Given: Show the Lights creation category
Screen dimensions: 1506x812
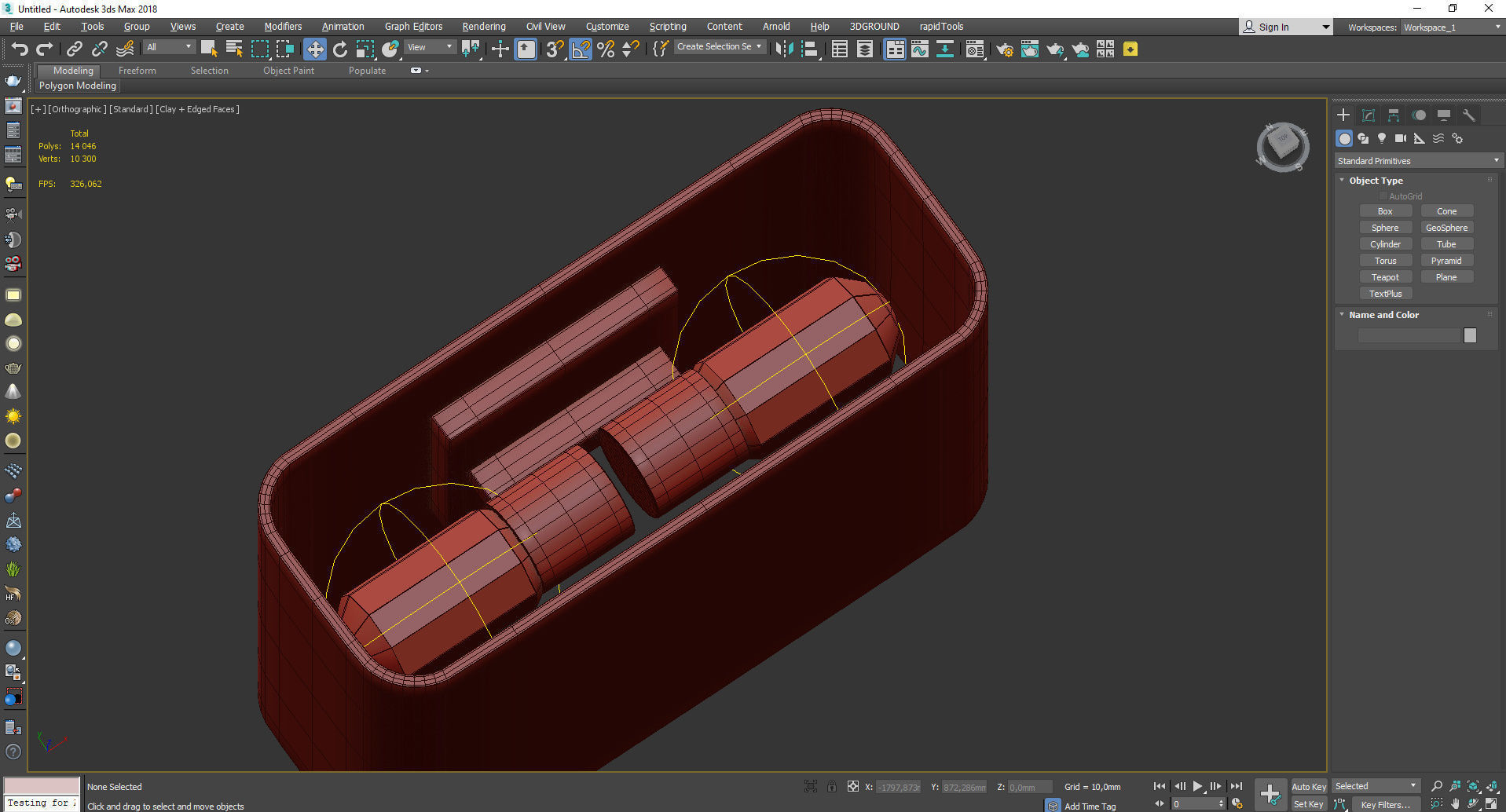Looking at the screenshot, I should [1382, 138].
